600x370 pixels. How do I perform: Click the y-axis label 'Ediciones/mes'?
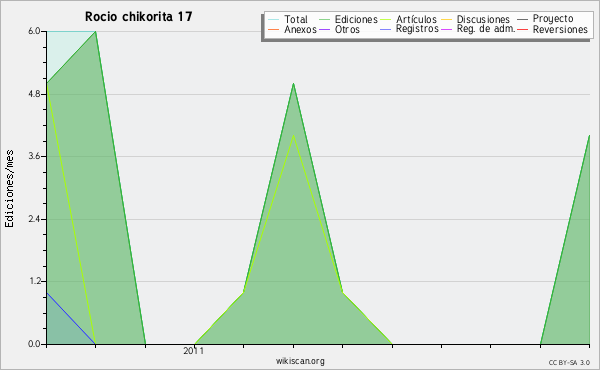(x=9, y=188)
